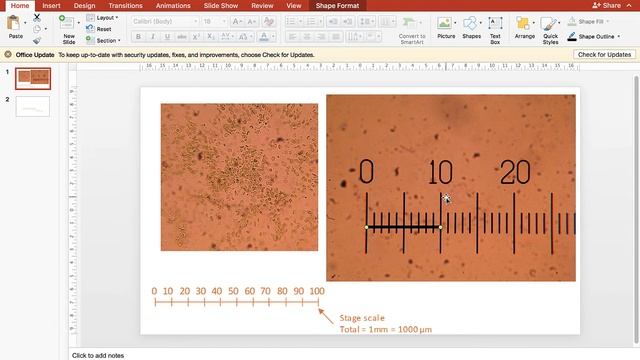The image size is (640, 360).
Task: Click the Justify alignment icon
Action: click(x=336, y=37)
